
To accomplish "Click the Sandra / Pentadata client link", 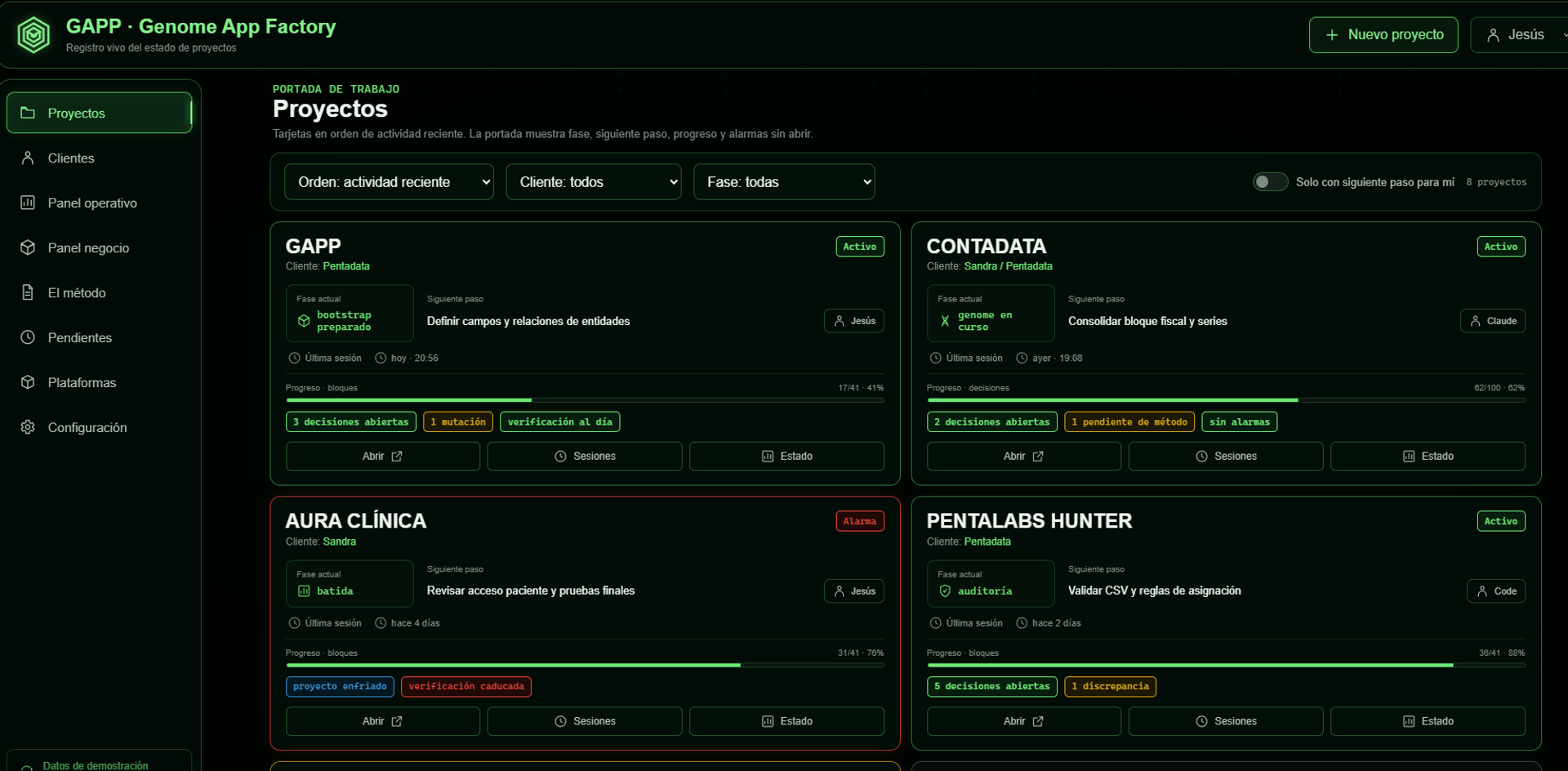I will click(1008, 266).
